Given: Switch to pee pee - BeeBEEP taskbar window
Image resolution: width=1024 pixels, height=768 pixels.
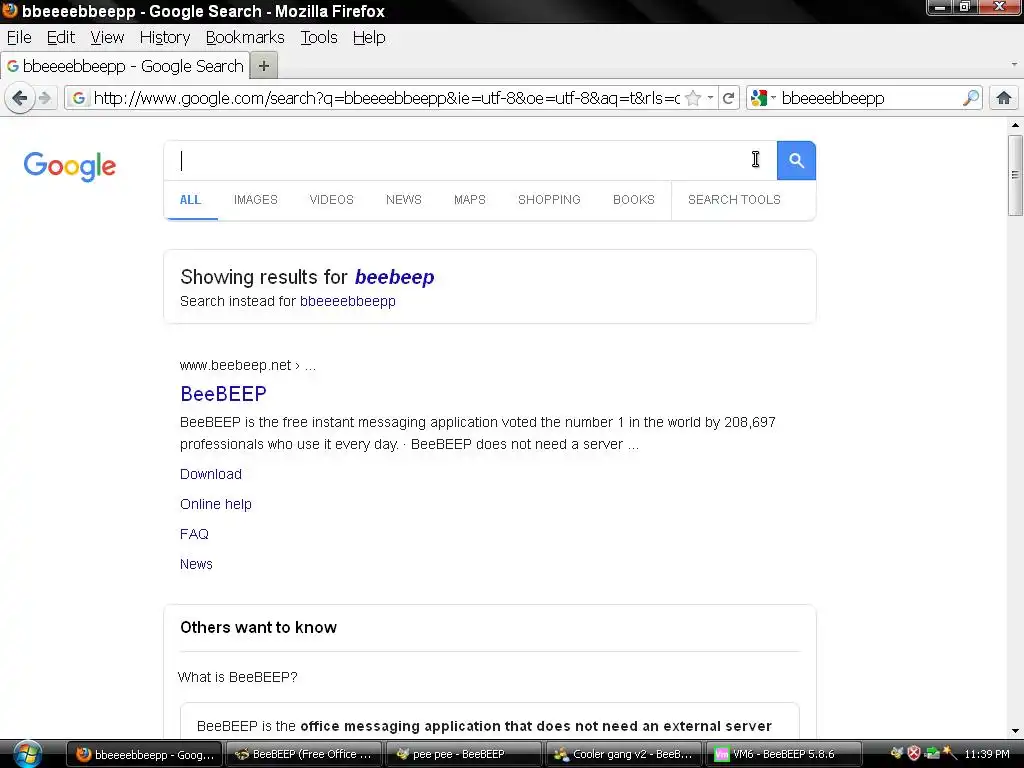Looking at the screenshot, I should (463, 754).
